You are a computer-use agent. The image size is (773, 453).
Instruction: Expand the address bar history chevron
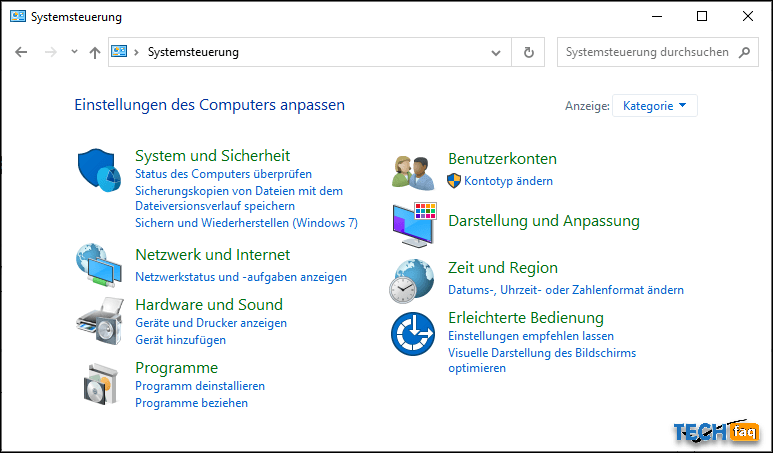click(496, 52)
